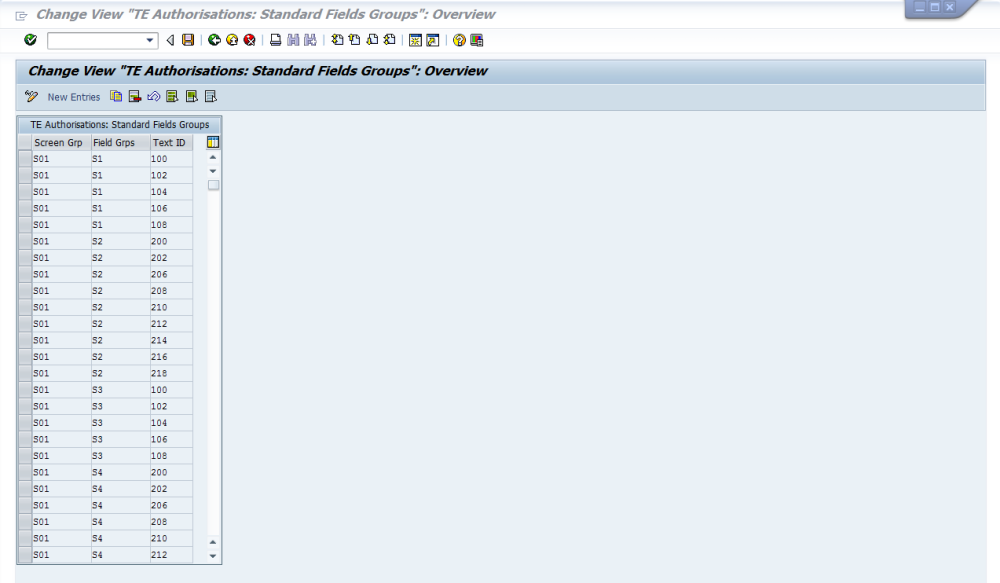Click Text ID cell 102 in S1 row
The image size is (1000, 583).
coord(172,175)
